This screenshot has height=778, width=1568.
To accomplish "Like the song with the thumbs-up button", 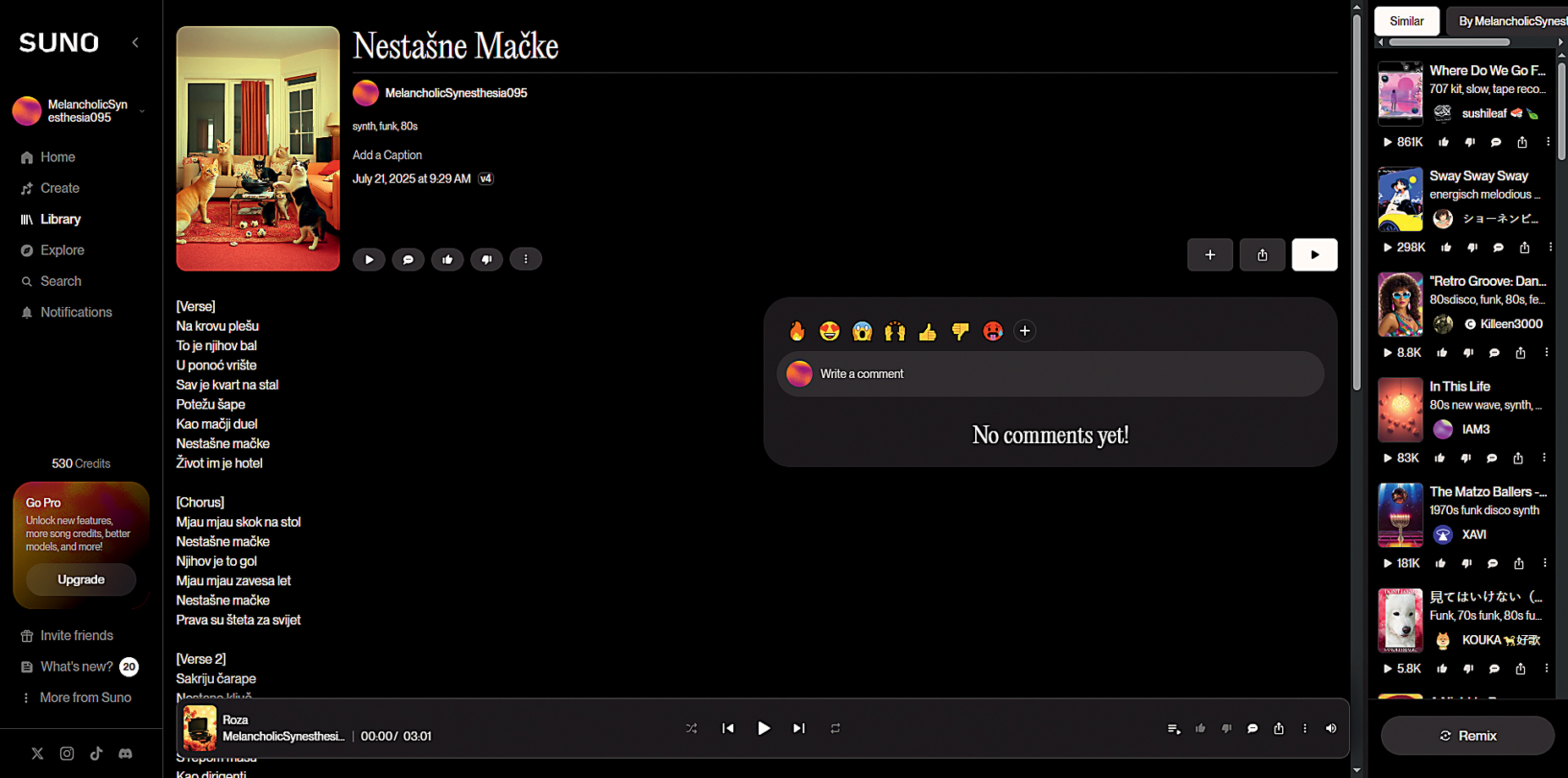I will pyautogui.click(x=447, y=260).
